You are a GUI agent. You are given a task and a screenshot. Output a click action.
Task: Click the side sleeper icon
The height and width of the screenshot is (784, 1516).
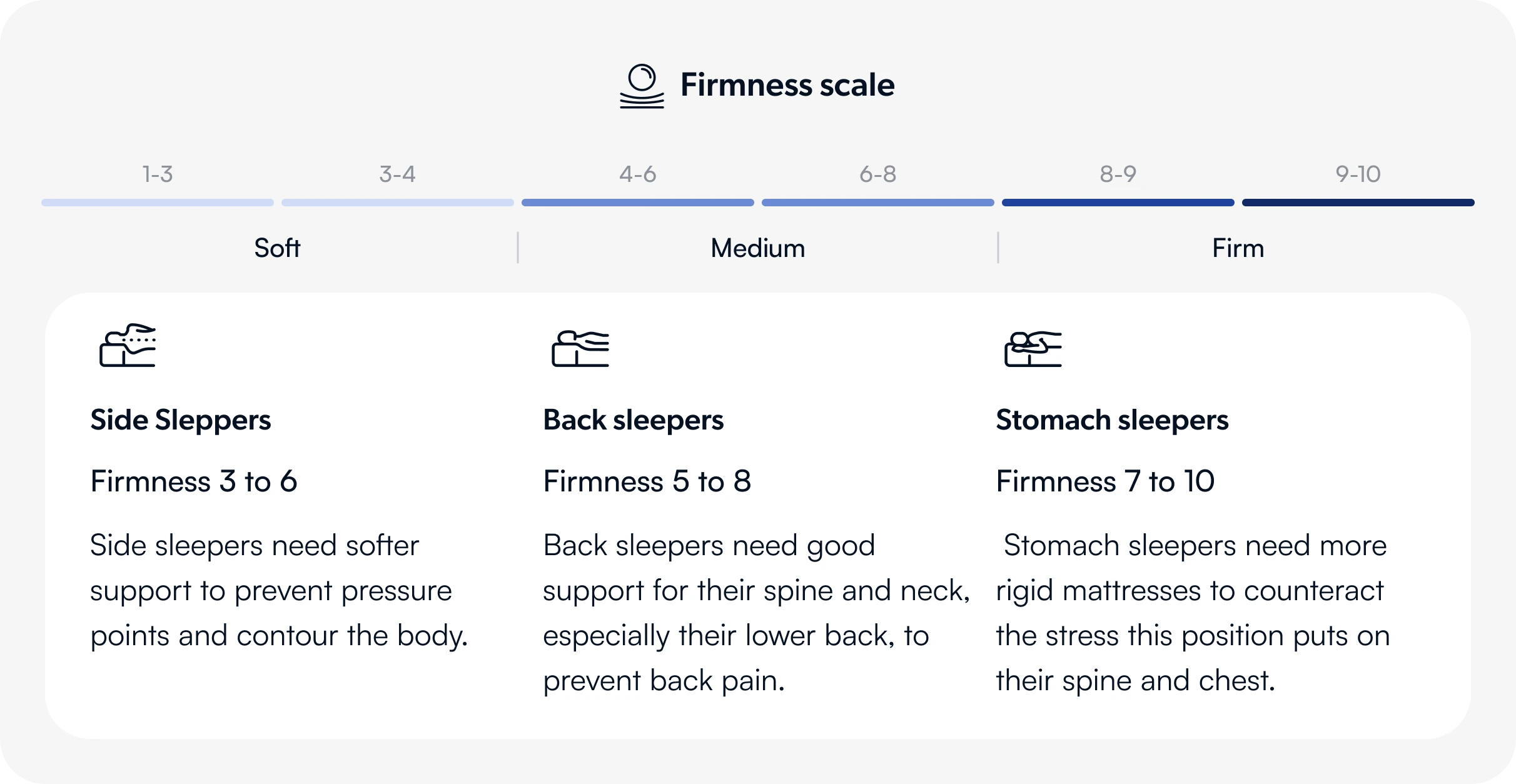point(128,345)
